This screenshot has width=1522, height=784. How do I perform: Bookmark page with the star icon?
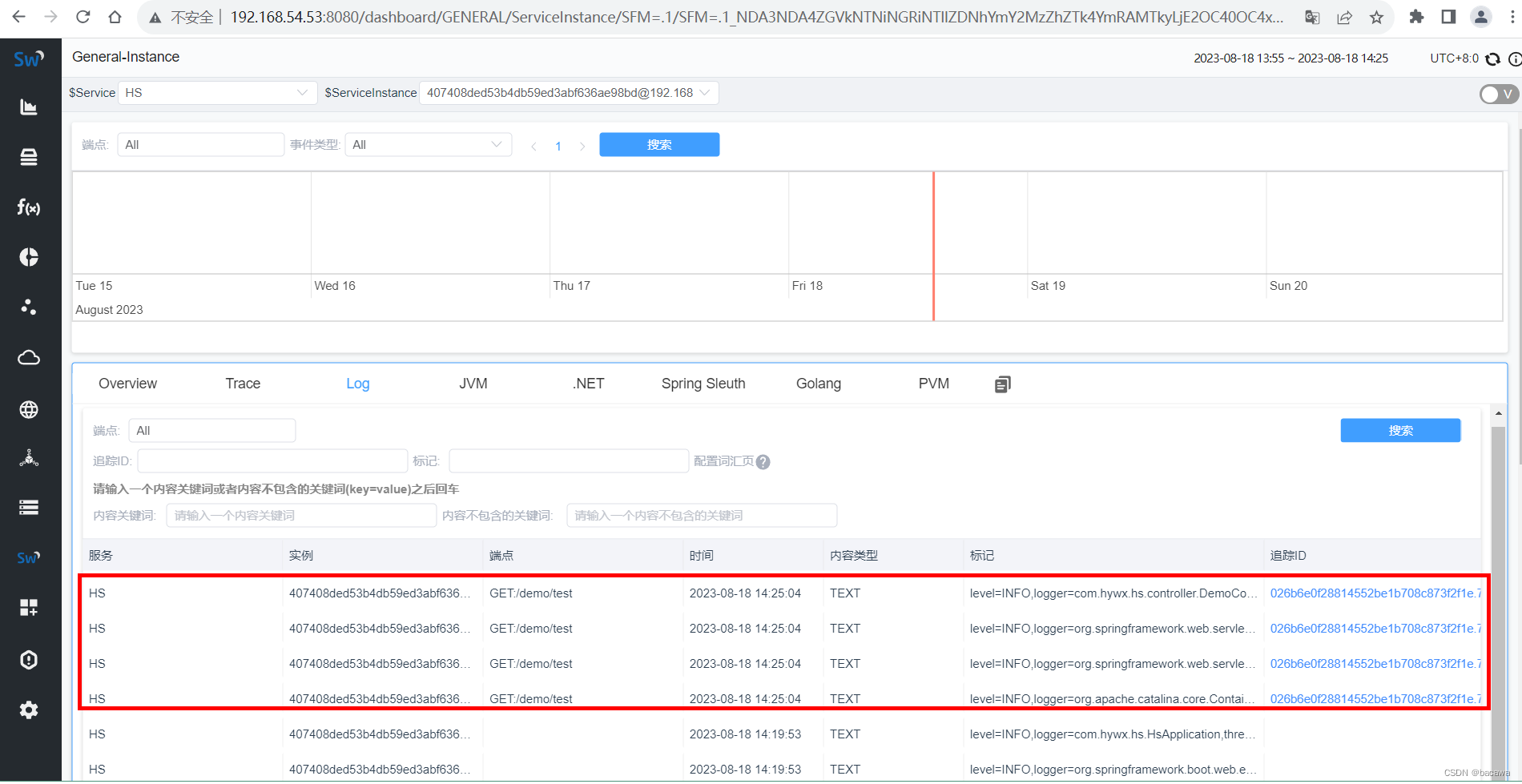[x=1376, y=17]
